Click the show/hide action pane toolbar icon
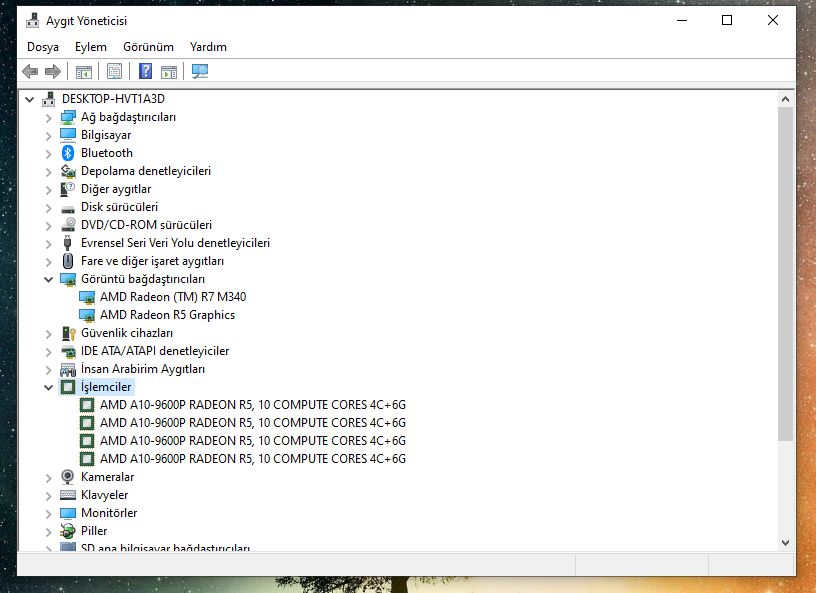 click(x=169, y=71)
